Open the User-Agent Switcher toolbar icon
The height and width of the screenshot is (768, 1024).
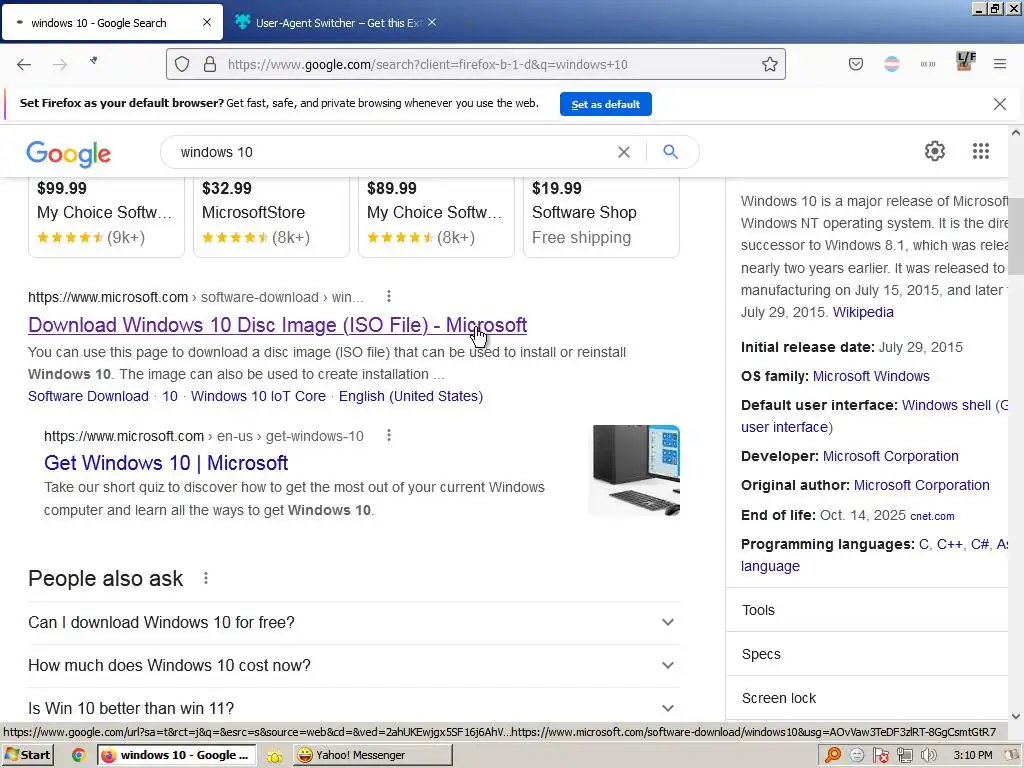(928, 64)
